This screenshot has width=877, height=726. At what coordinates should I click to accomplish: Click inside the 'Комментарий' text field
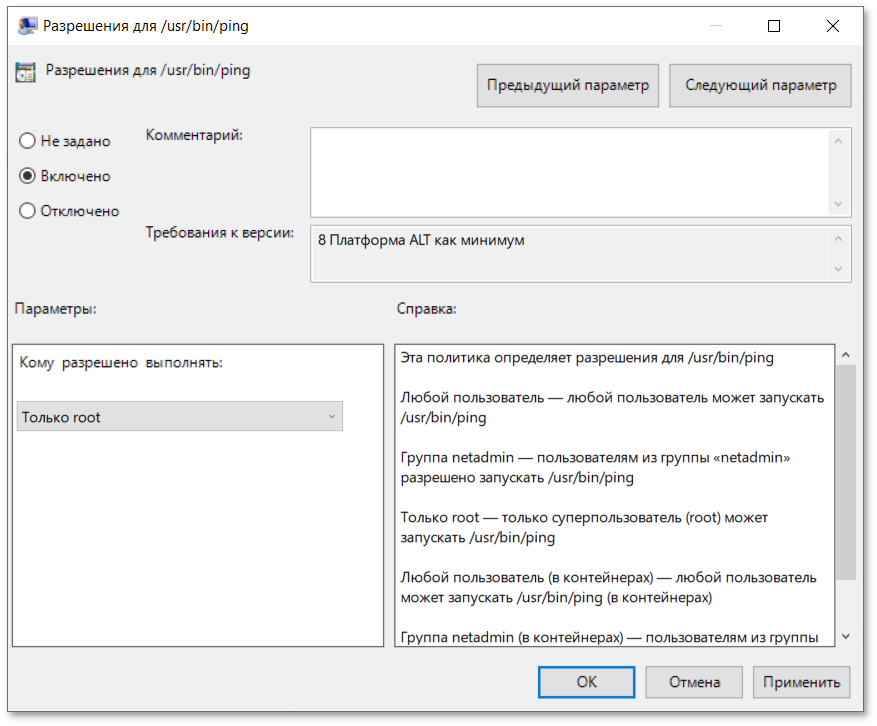click(x=570, y=171)
